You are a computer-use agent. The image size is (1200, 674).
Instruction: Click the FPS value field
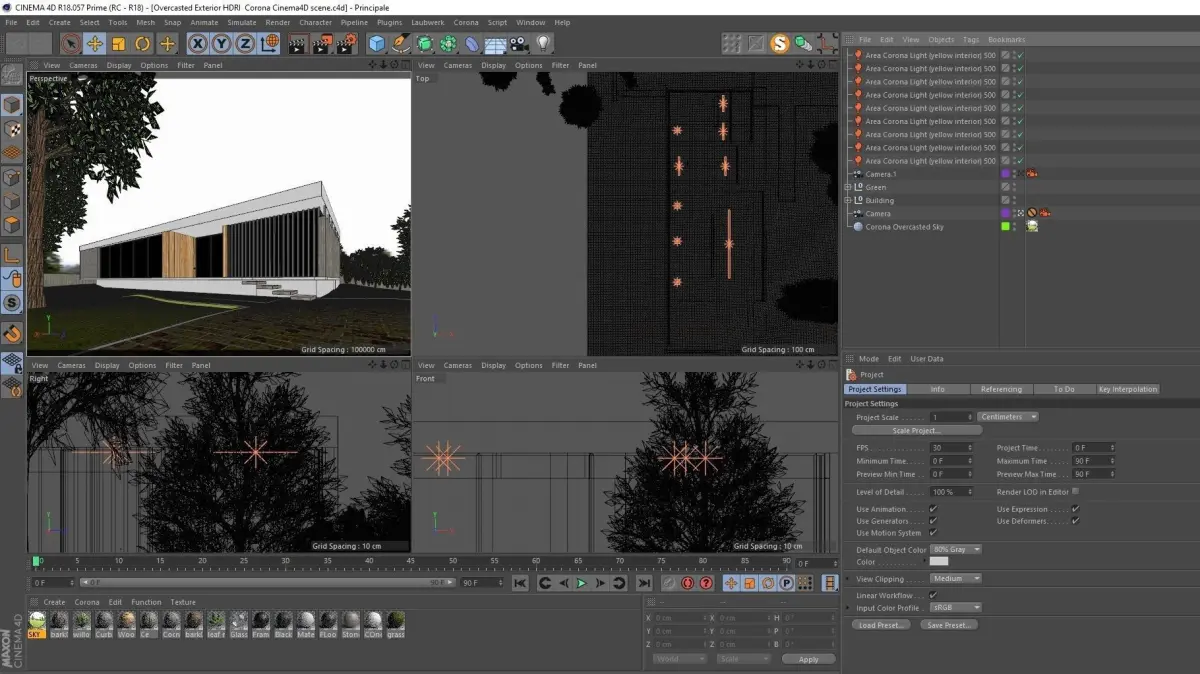pos(951,448)
